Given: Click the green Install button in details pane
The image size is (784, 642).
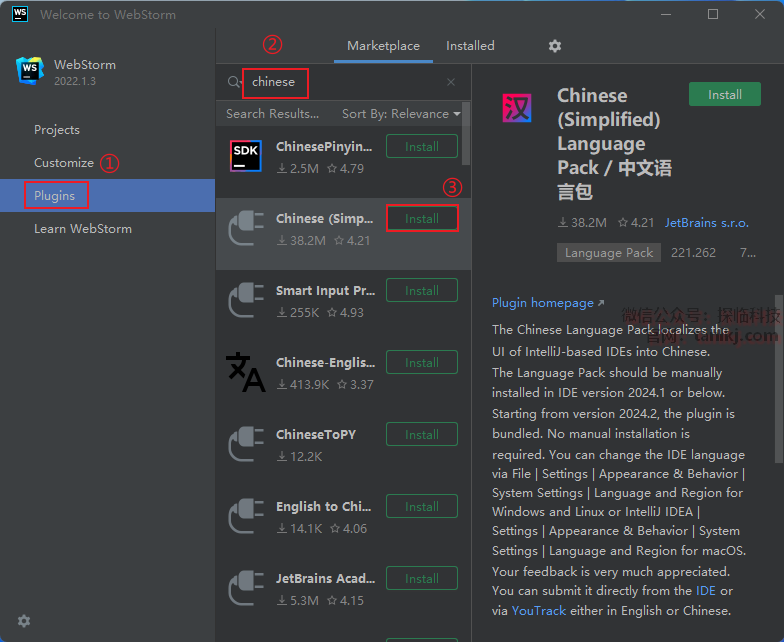Looking at the screenshot, I should 724,94.
